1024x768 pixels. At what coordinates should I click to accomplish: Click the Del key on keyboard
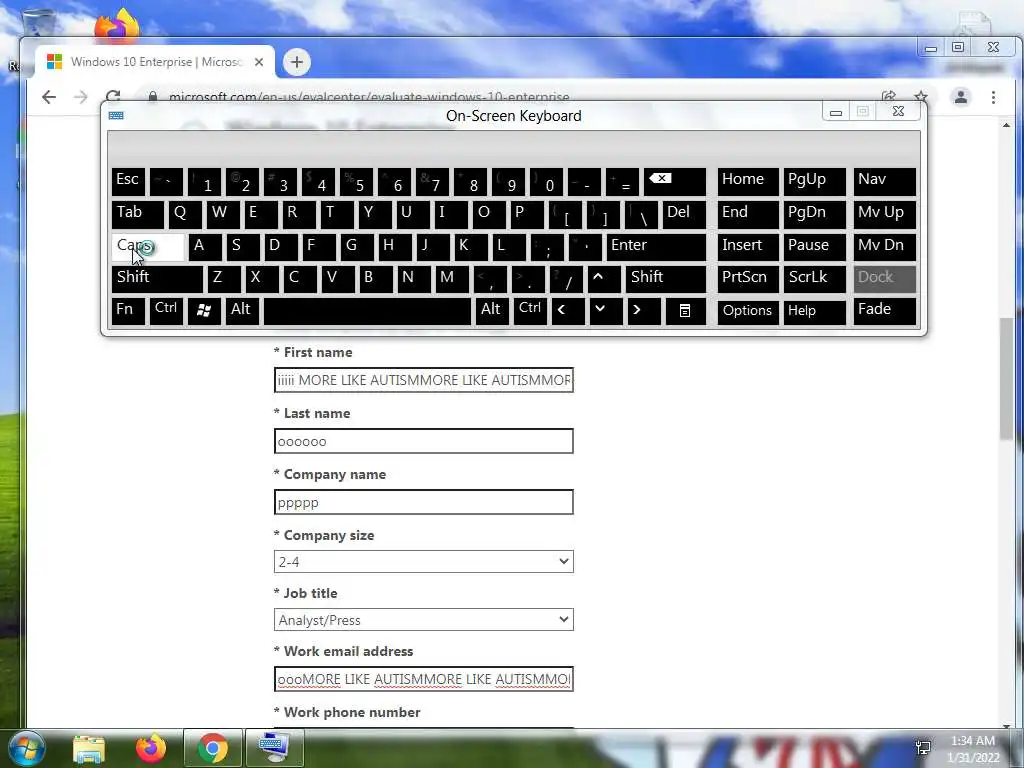click(684, 215)
